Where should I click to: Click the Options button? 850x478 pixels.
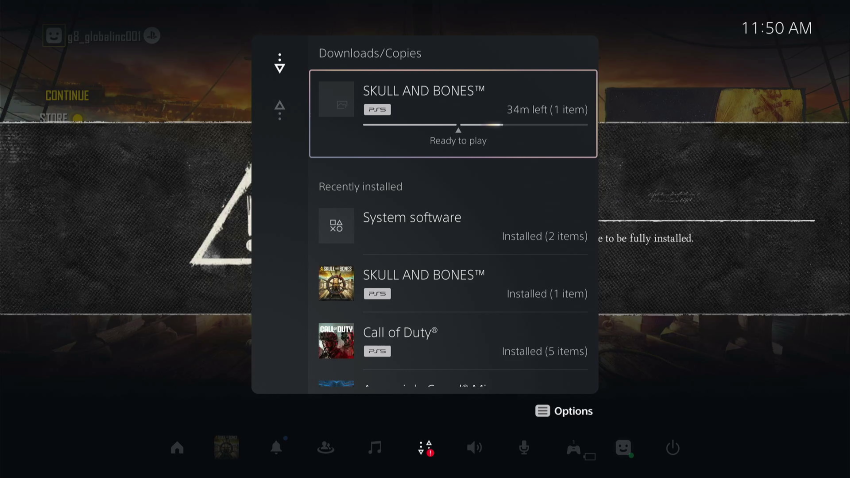click(x=564, y=411)
